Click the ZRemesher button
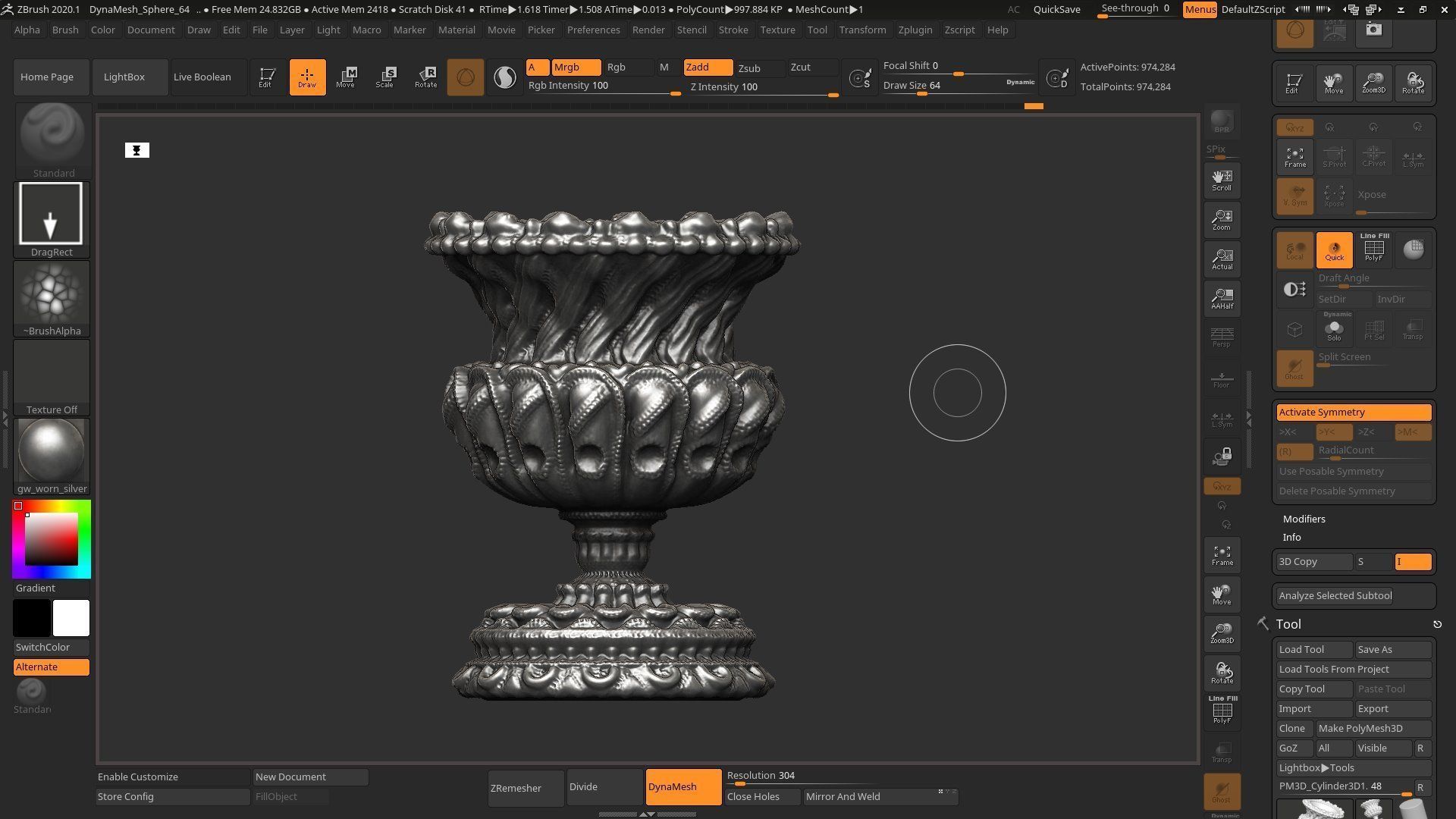 (526, 788)
